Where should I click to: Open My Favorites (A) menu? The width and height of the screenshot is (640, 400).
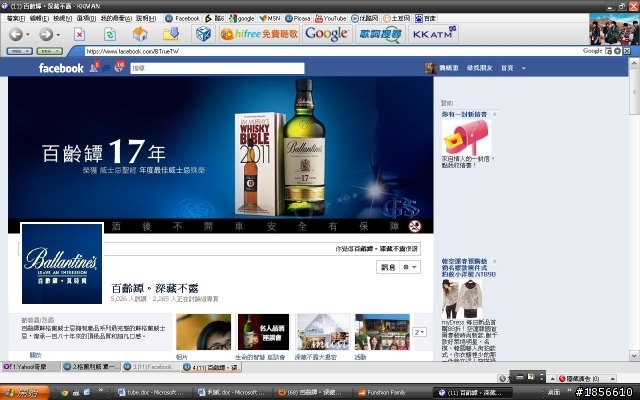tap(116, 18)
